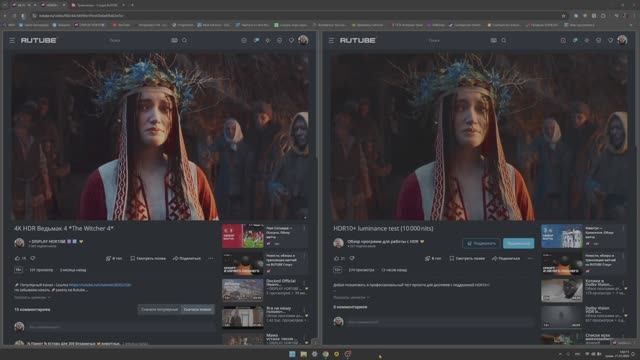Open options menu of Dolby Vision recommendation card
The width and height of the screenshot is (640, 360).
click(624, 311)
